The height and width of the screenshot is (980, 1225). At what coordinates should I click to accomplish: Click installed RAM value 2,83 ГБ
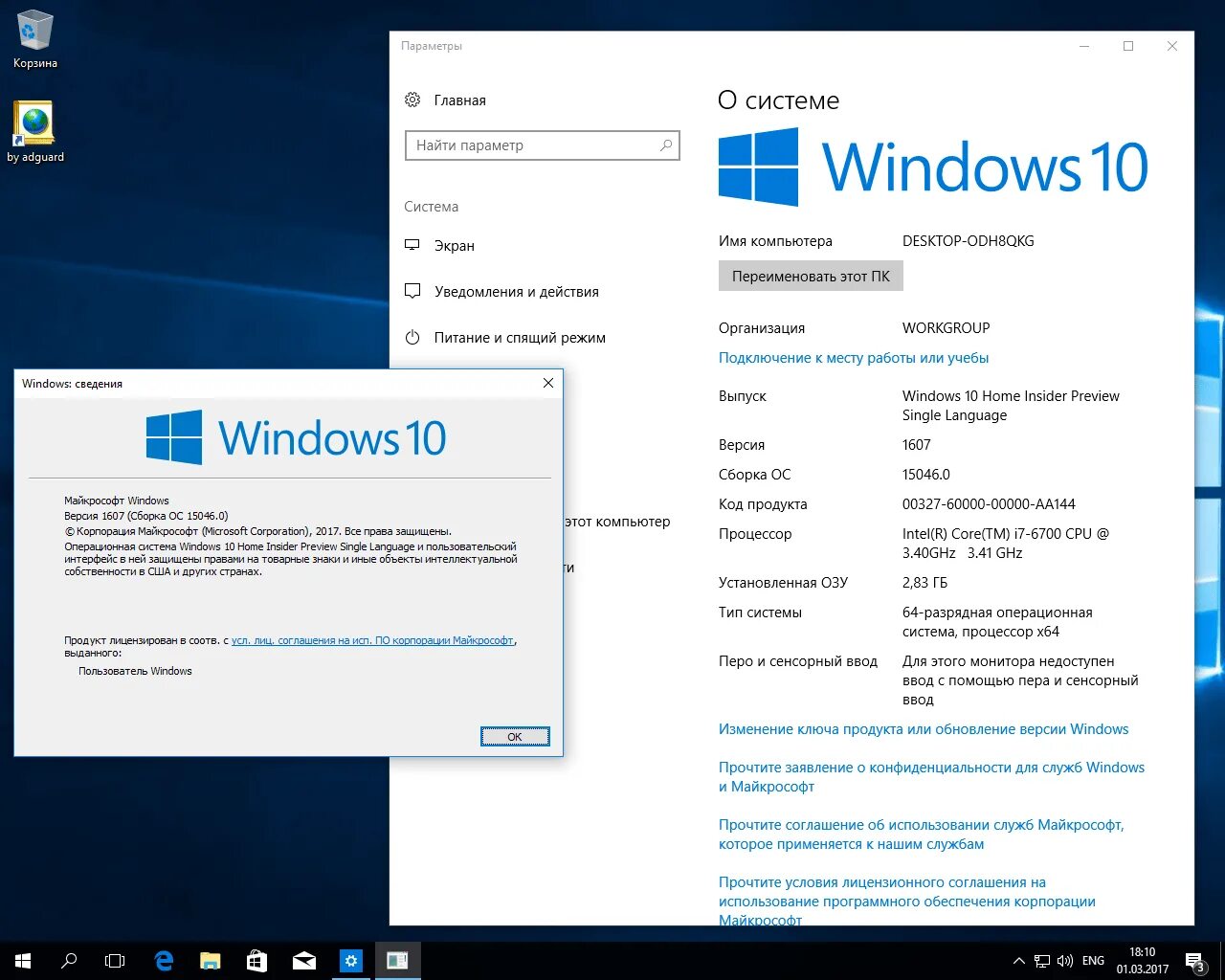click(925, 583)
